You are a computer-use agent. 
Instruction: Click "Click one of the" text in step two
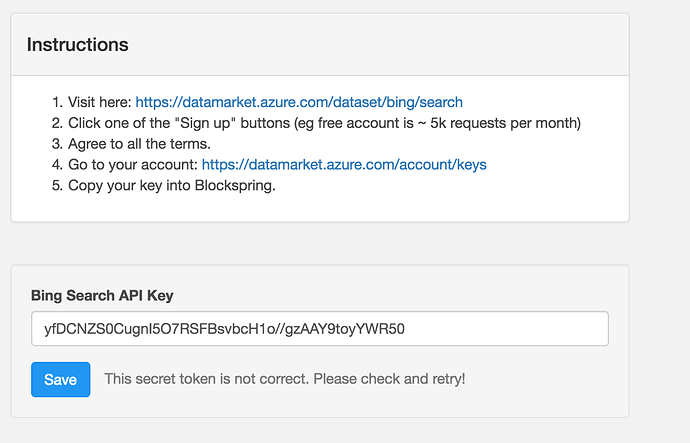tap(119, 123)
